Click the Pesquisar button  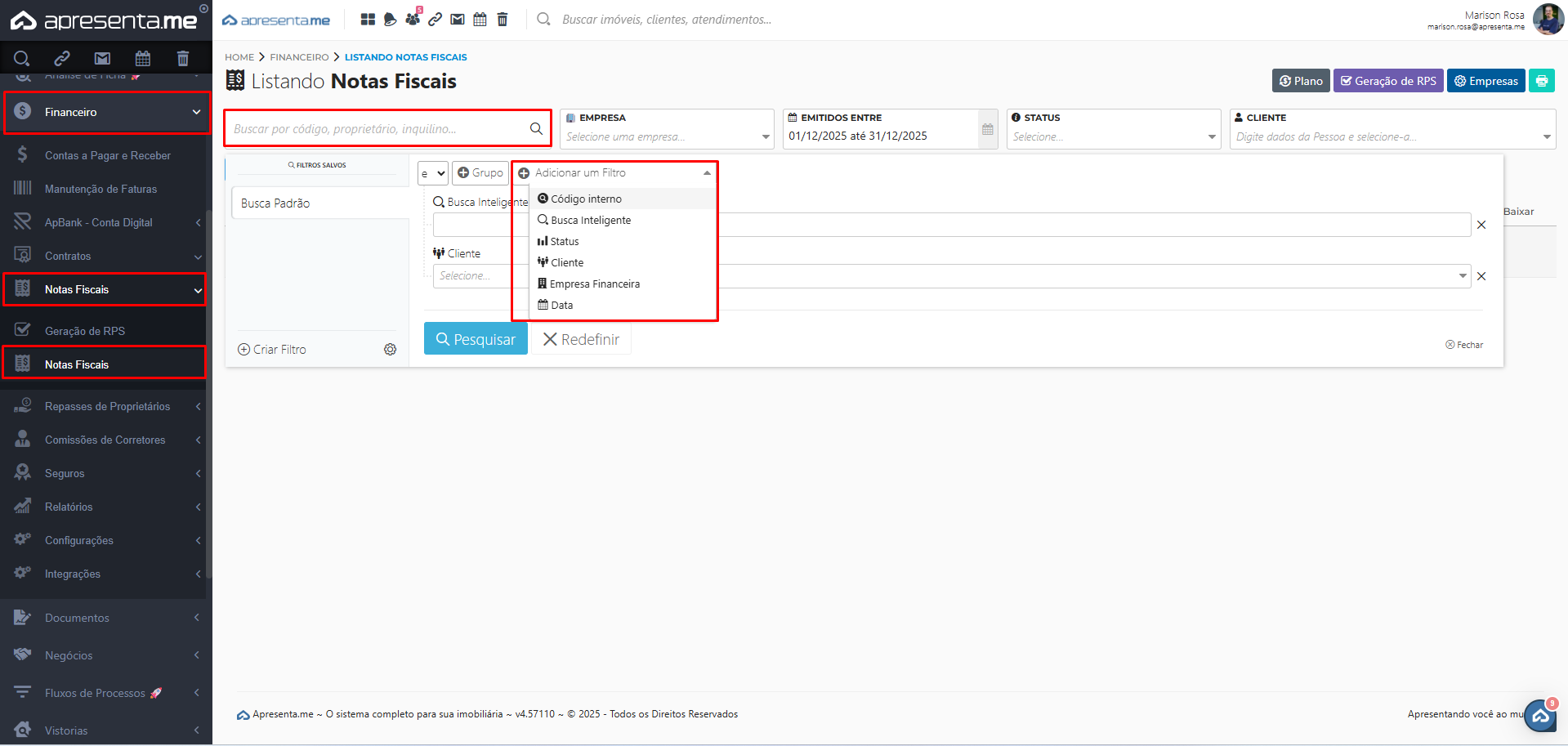coord(476,339)
